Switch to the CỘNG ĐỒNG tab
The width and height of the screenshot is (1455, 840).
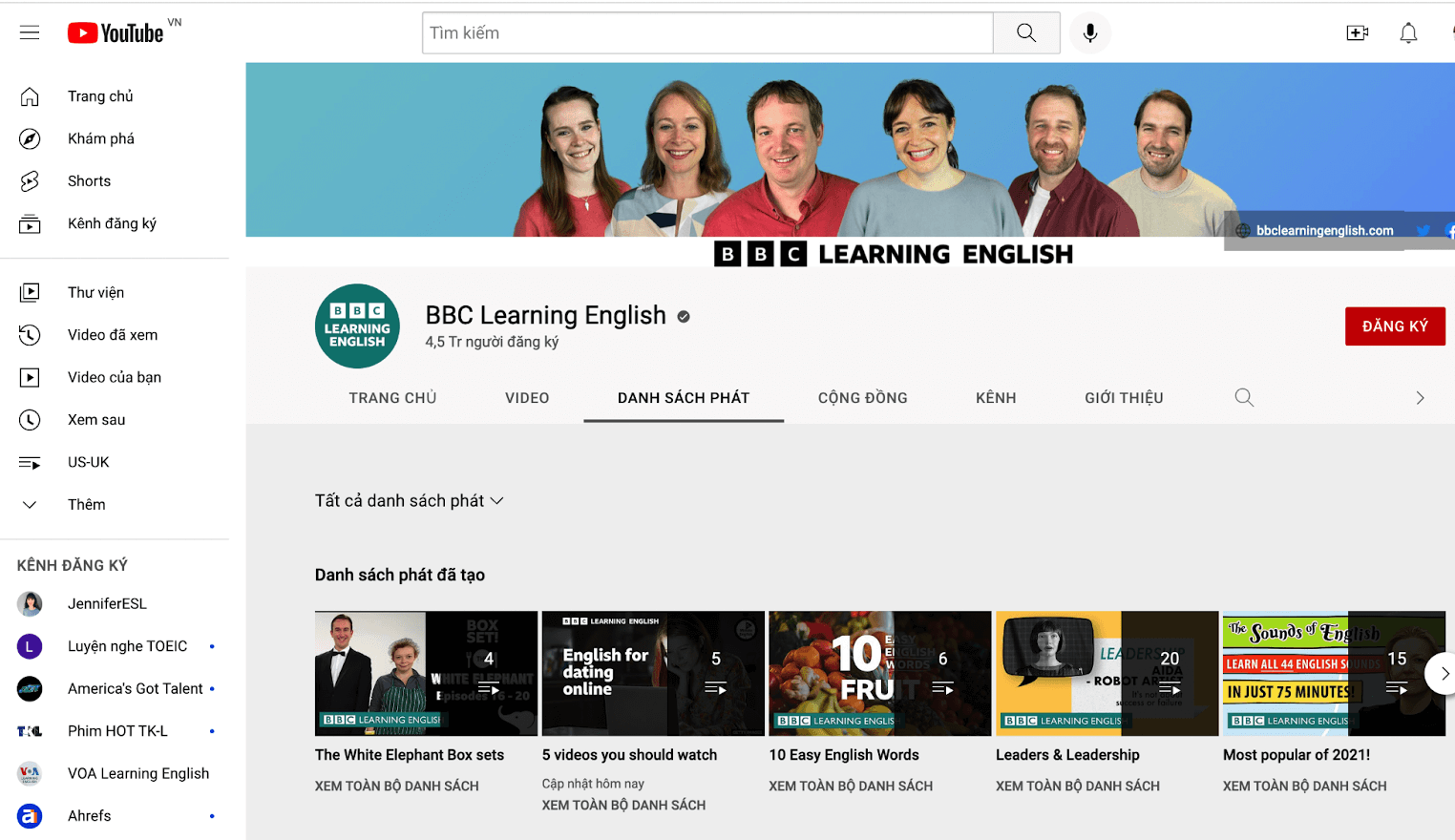click(862, 398)
